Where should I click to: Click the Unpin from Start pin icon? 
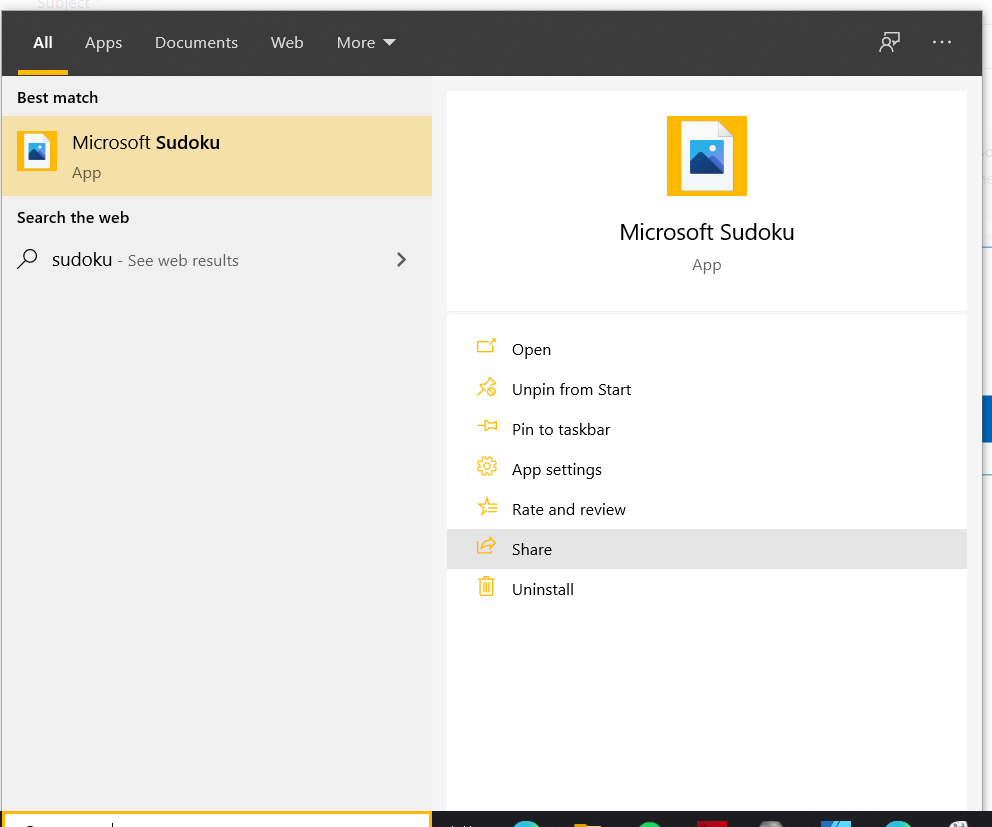click(486, 387)
